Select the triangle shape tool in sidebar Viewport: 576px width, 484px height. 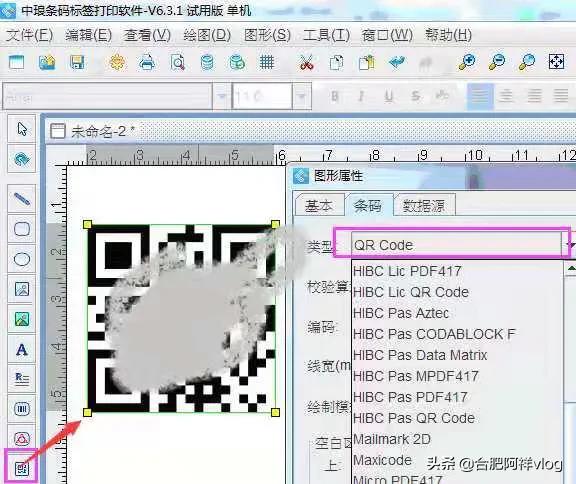[x=22, y=438]
